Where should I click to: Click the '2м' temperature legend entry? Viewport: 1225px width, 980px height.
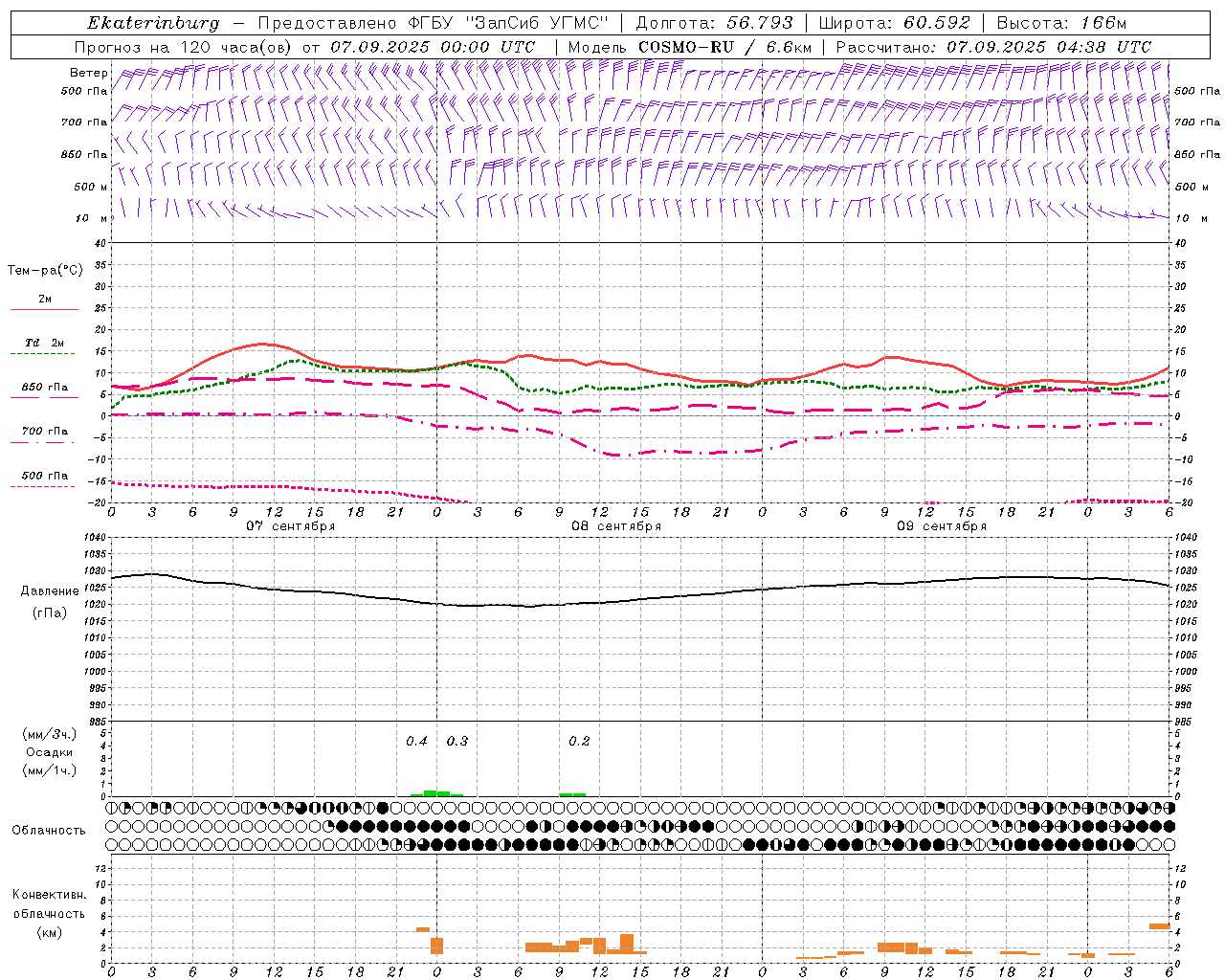tap(45, 300)
